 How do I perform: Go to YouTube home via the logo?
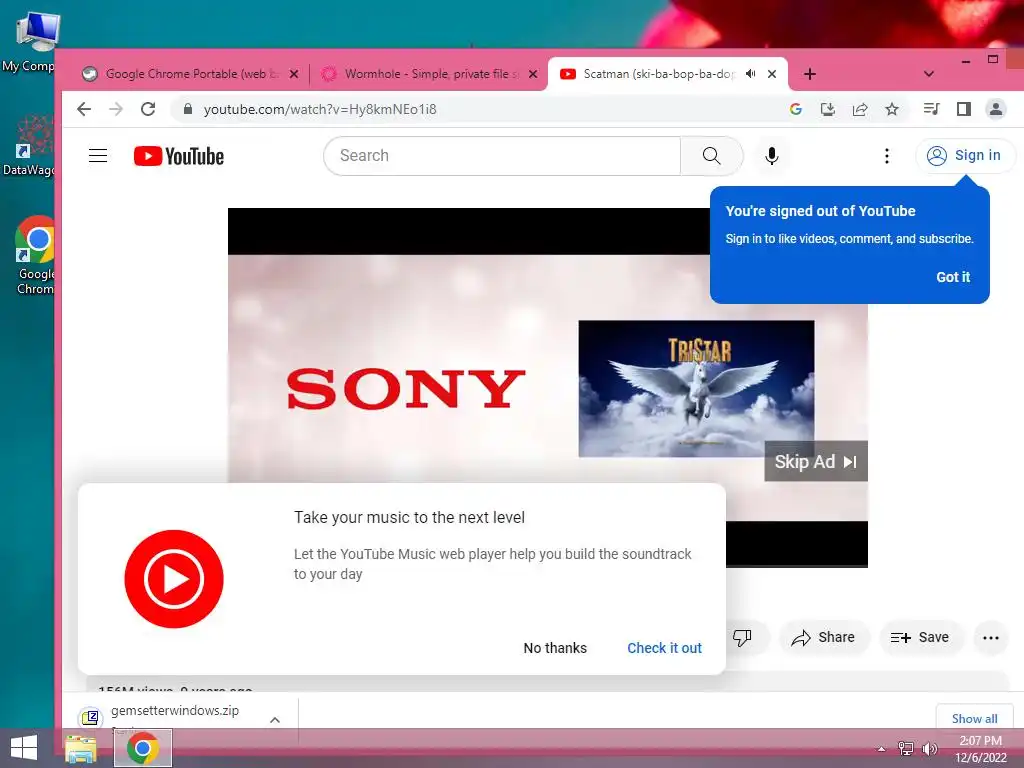pyautogui.click(x=179, y=156)
